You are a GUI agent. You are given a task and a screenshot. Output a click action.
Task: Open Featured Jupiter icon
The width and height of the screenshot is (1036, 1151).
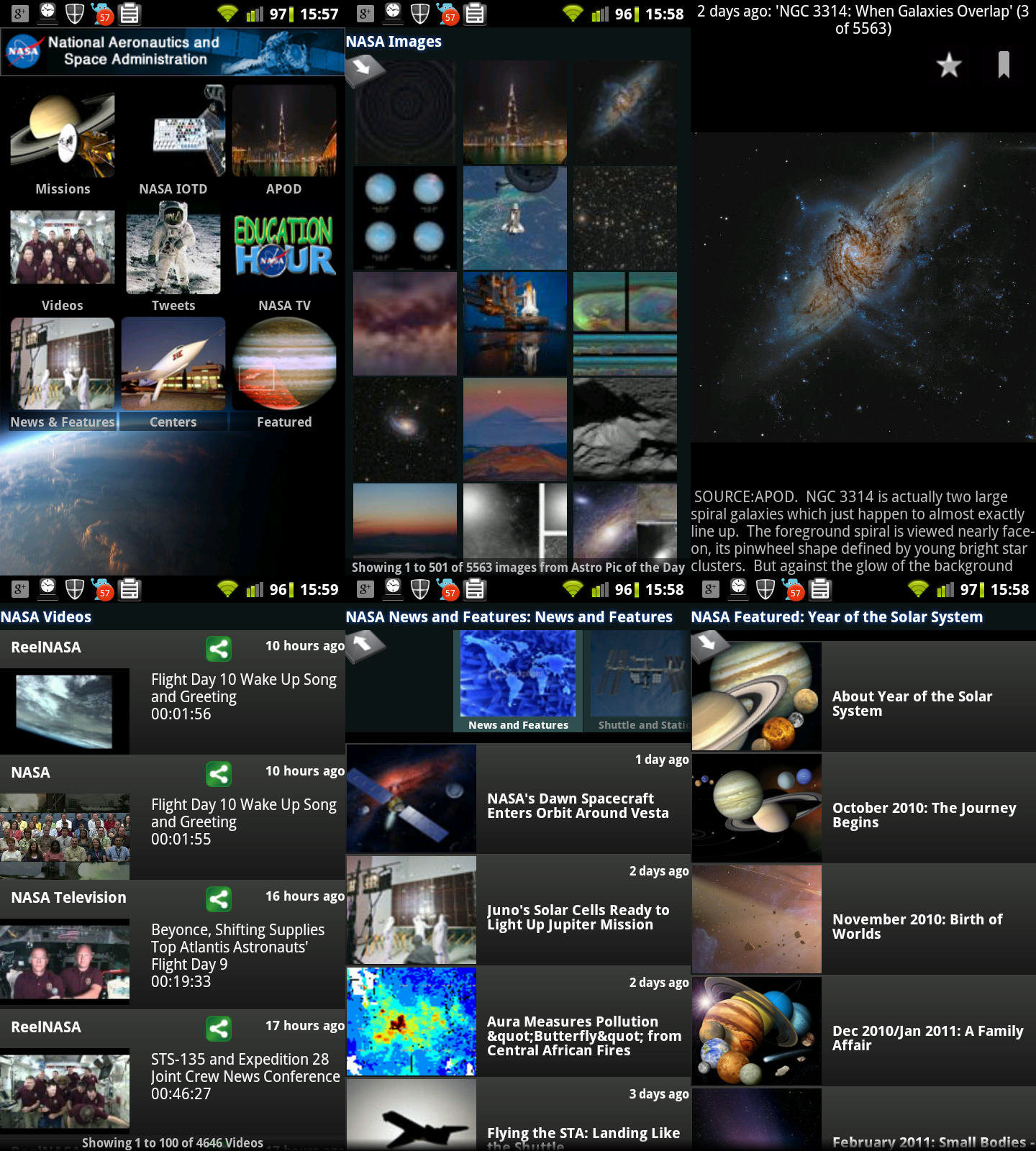coord(284,364)
